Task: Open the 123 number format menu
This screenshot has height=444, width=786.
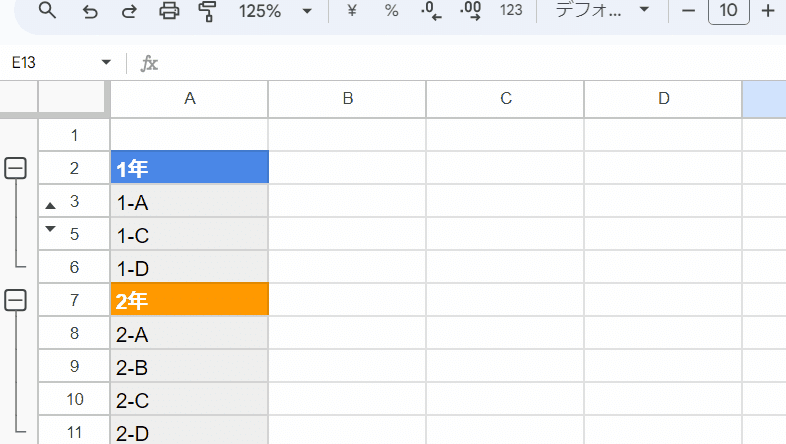Action: pyautogui.click(x=511, y=11)
